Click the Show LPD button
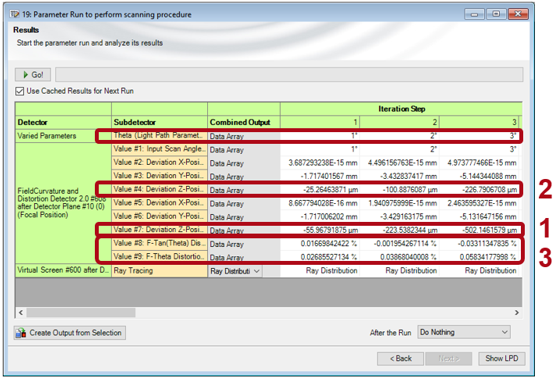This screenshot has width=553, height=381. (x=502, y=358)
